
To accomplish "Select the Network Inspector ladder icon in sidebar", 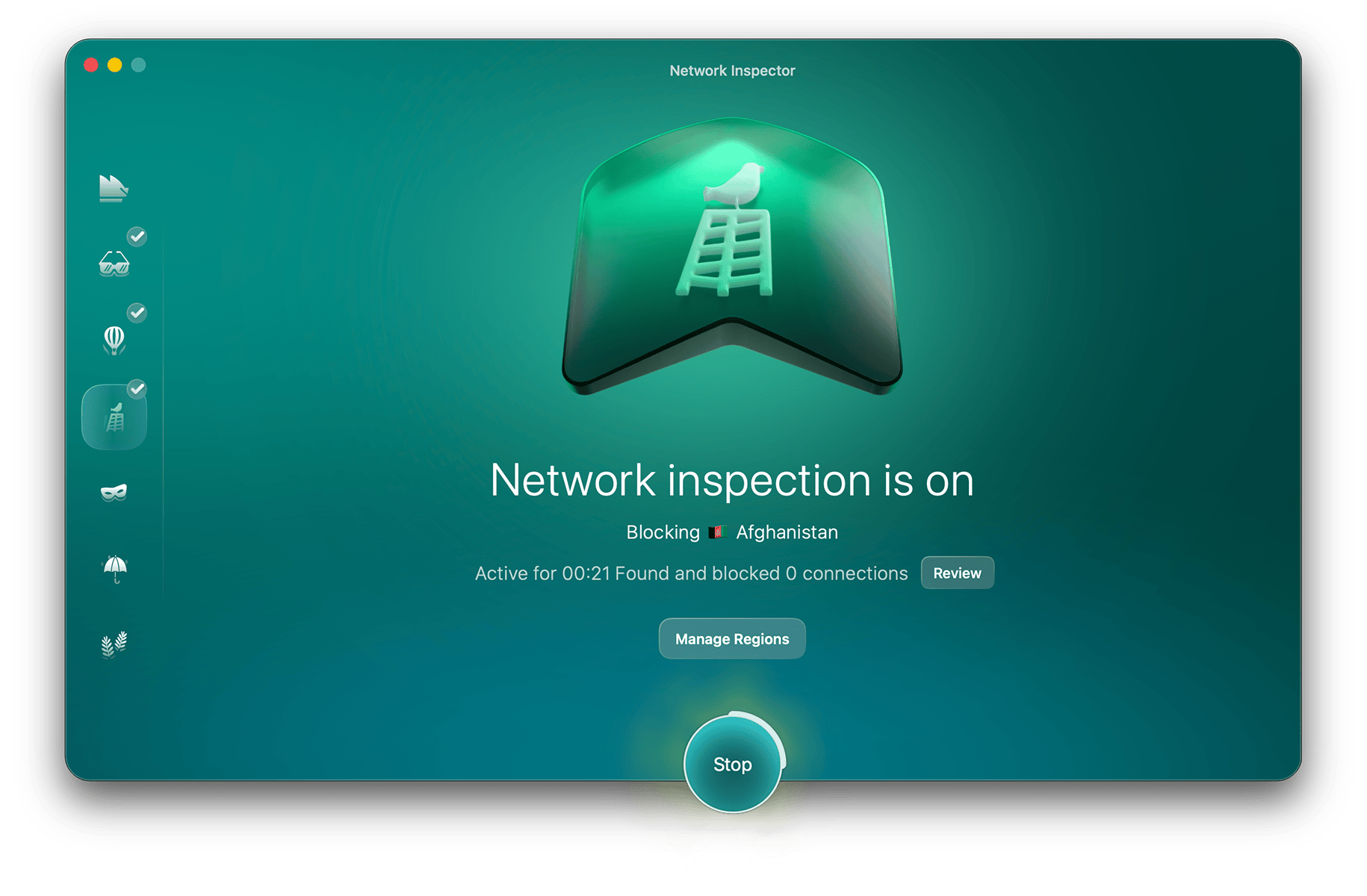I will (114, 417).
